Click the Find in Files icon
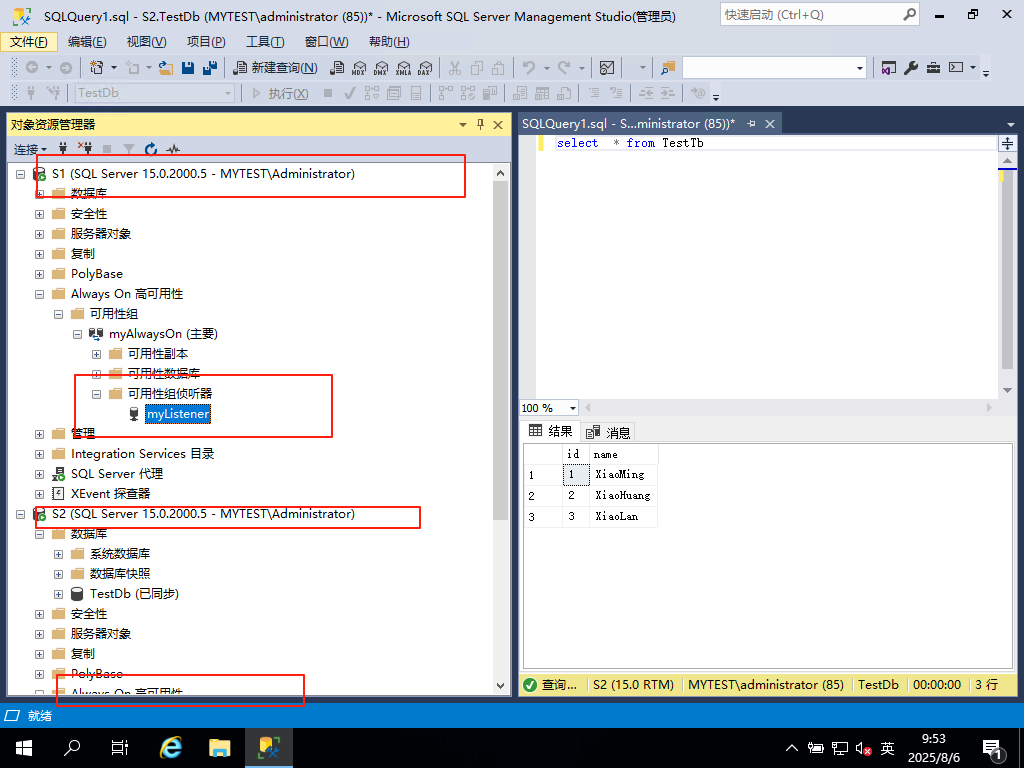Screen dimensions: 1024x768 pos(667,67)
